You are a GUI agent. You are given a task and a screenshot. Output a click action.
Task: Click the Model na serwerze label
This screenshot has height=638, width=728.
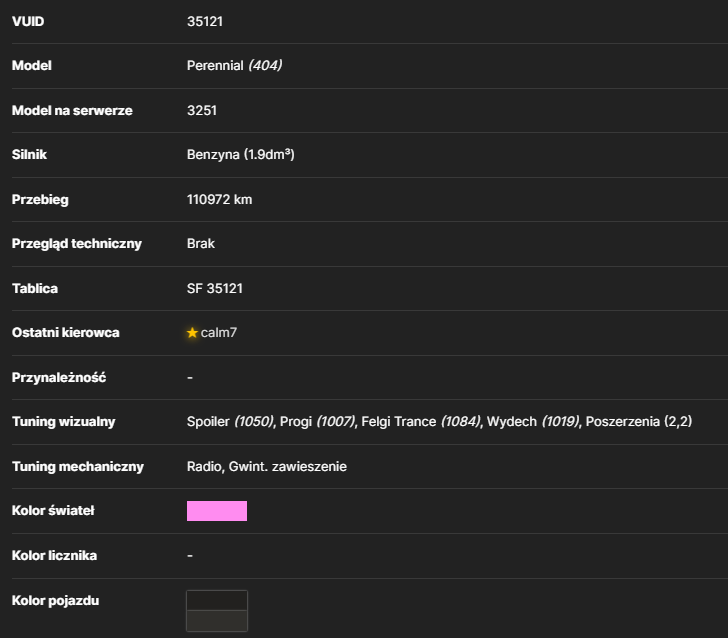pyautogui.click(x=72, y=111)
